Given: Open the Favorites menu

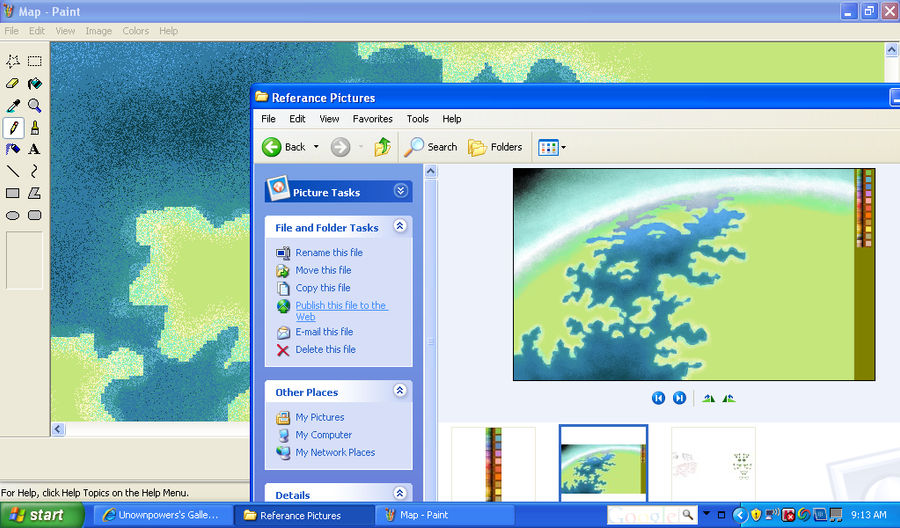Looking at the screenshot, I should tap(373, 119).
